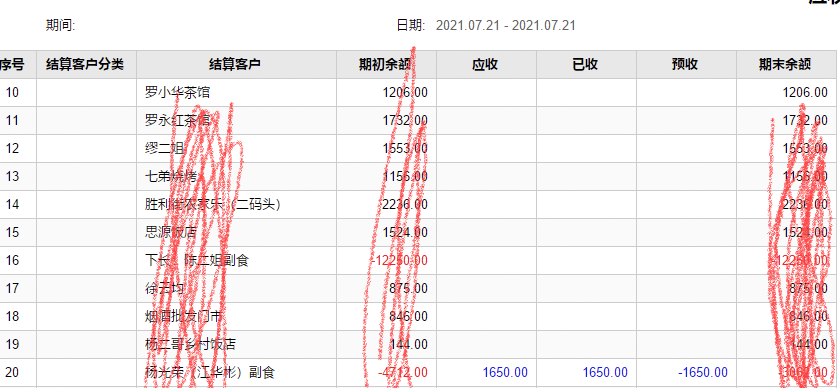Select the 罗小华茶馆 customer row
The image size is (840, 388).
418,93
